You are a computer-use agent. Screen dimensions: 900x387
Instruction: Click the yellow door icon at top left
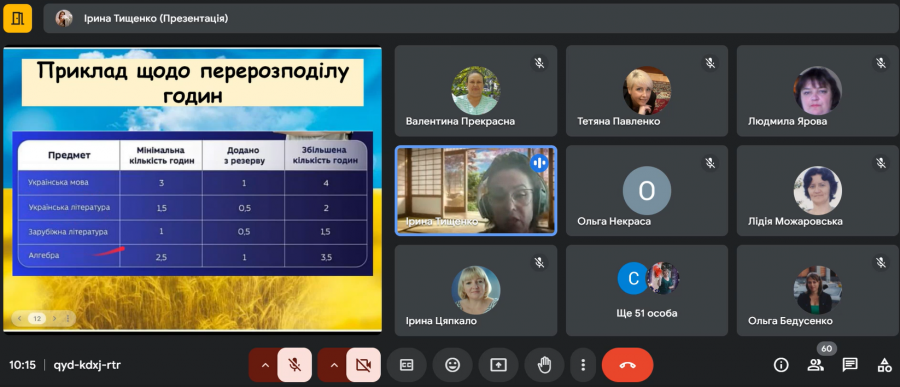pyautogui.click(x=18, y=18)
